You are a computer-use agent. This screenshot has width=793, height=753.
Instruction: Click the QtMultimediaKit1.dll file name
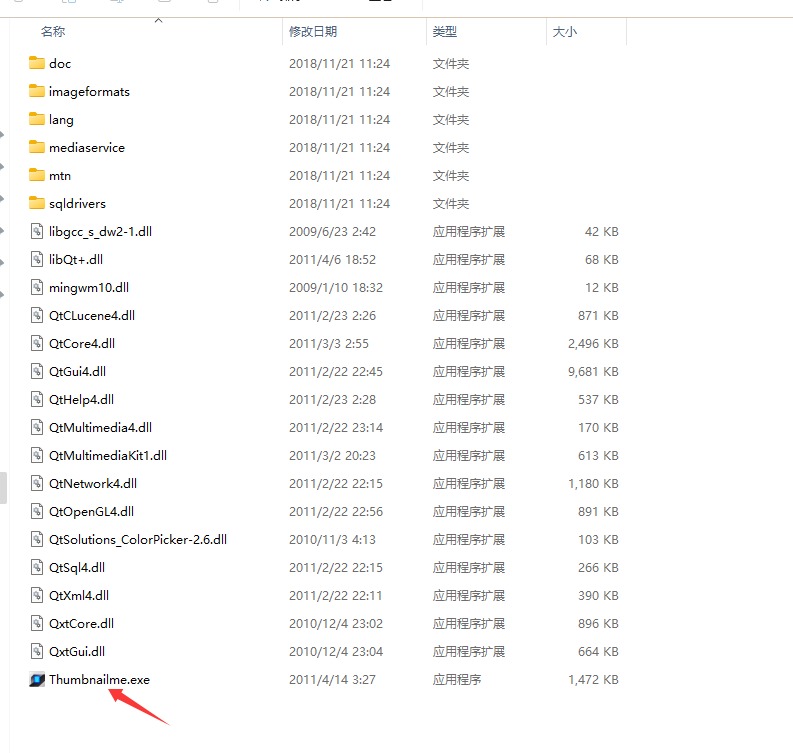[108, 455]
